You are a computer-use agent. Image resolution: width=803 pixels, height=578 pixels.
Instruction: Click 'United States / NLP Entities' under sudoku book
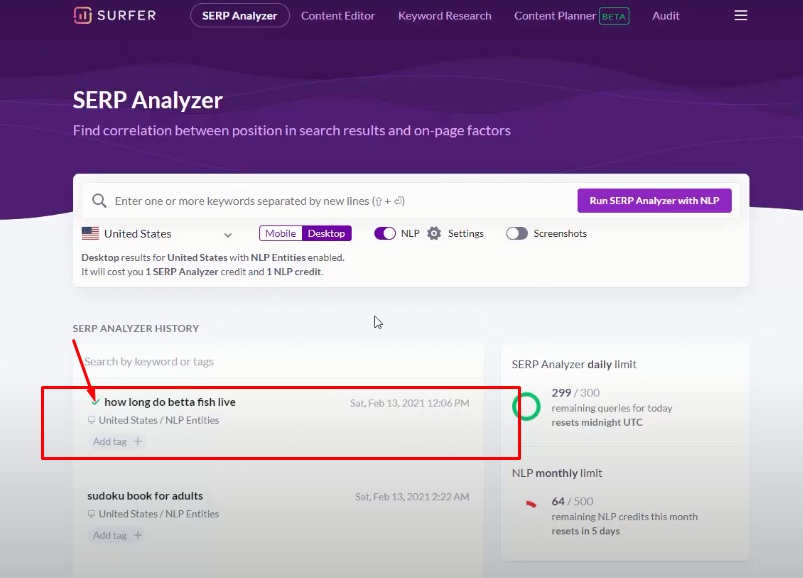click(159, 514)
